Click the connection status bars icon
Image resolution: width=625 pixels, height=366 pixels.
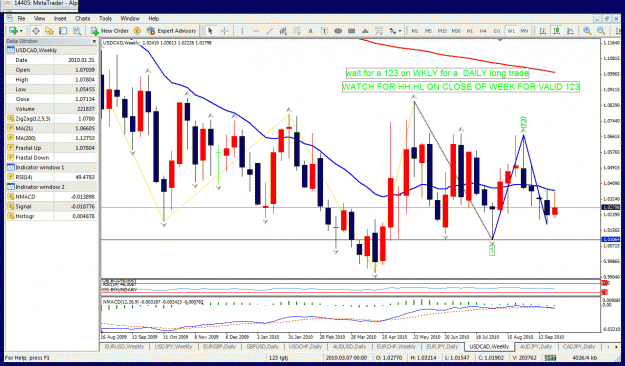click(549, 358)
